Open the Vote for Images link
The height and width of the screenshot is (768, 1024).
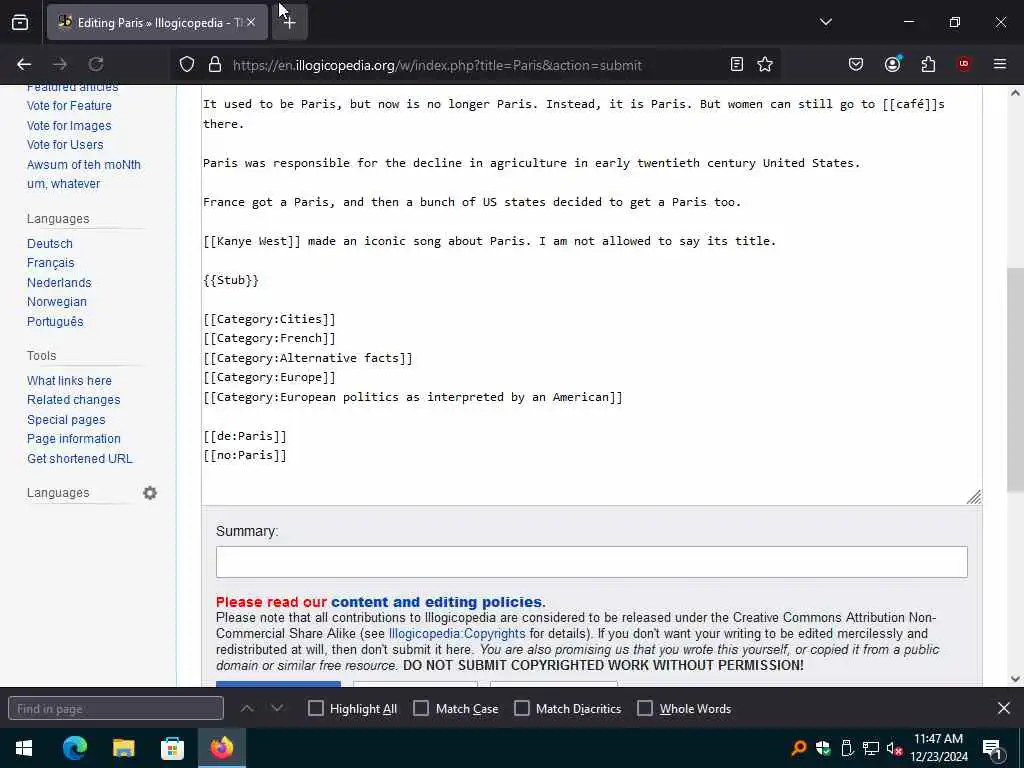[69, 125]
